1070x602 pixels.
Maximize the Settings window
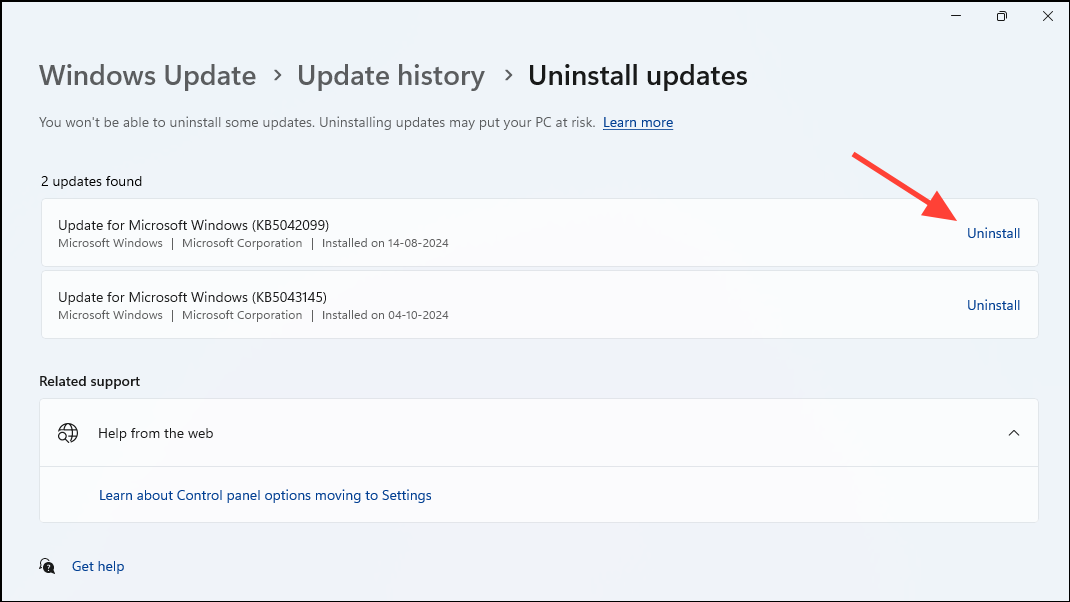pos(1001,16)
